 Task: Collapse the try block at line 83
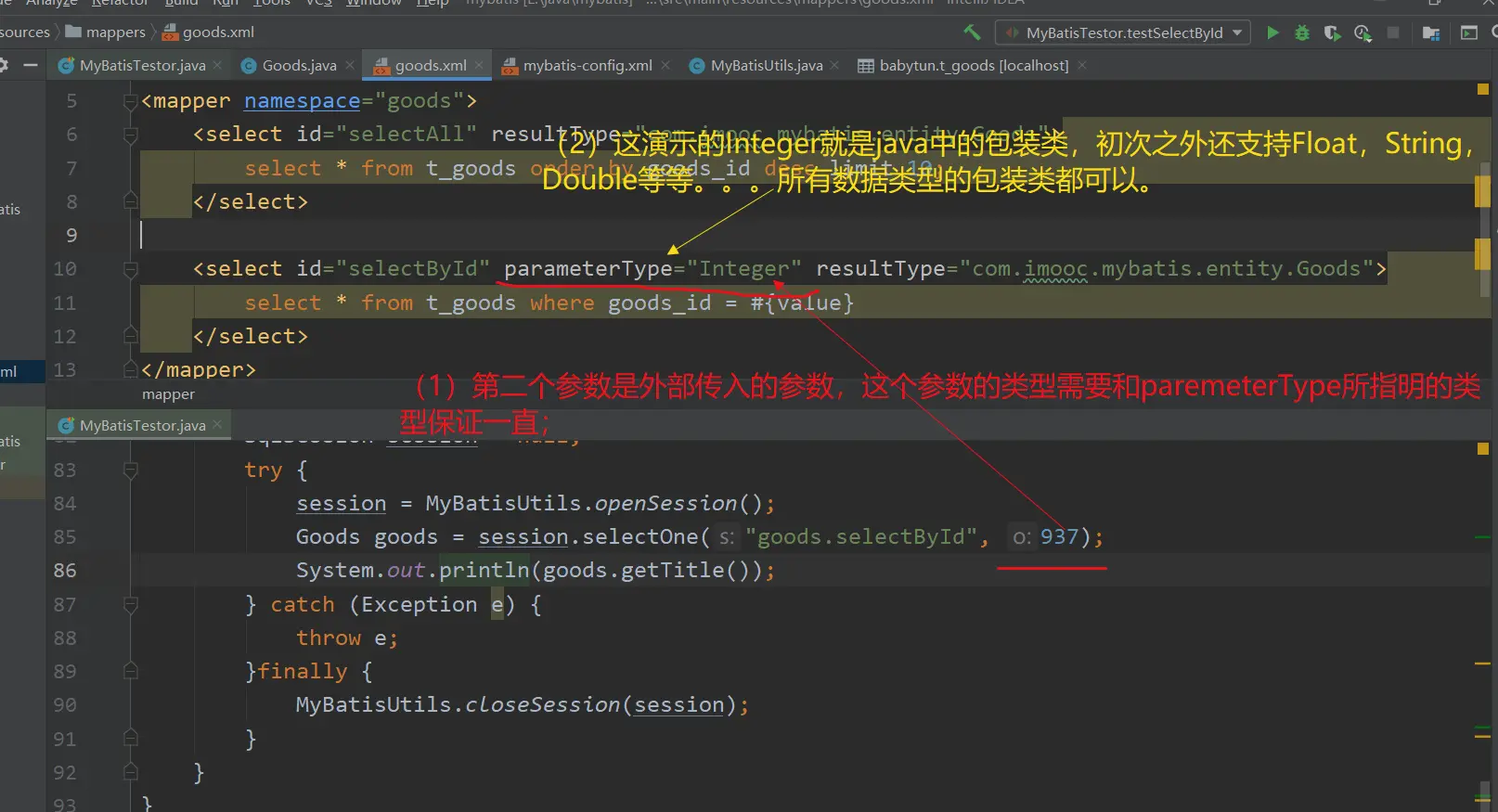tap(131, 470)
